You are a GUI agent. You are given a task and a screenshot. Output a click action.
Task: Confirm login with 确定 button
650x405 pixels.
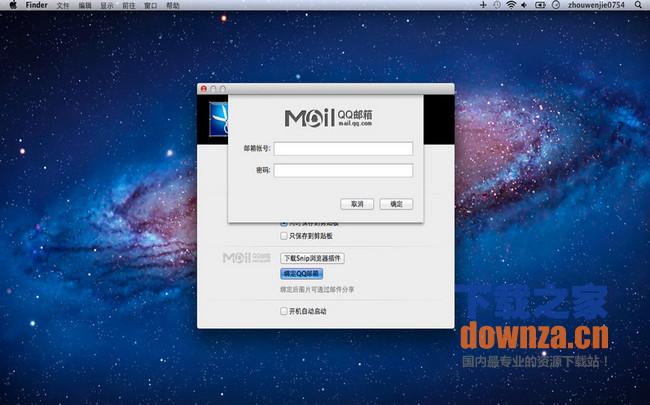tap(396, 204)
